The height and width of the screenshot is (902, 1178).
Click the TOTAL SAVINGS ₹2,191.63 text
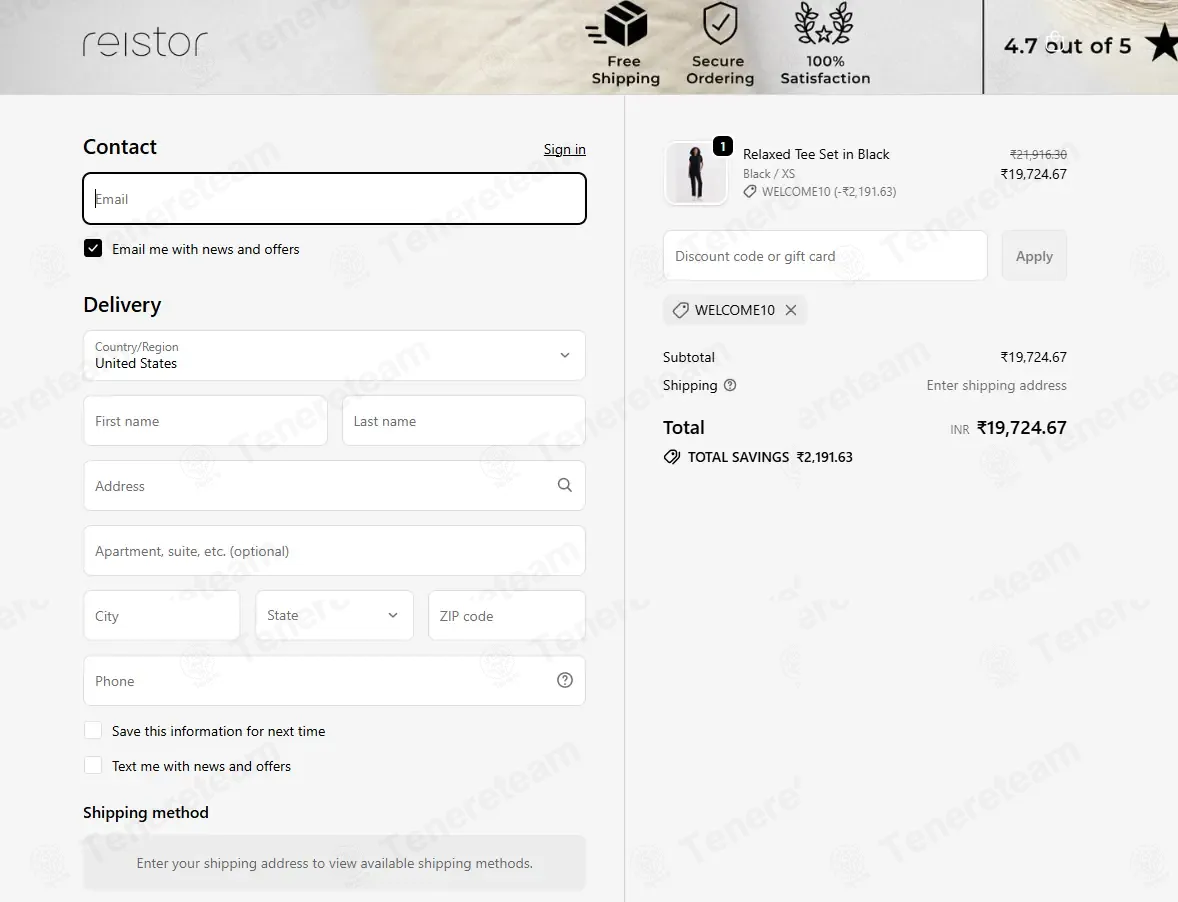770,457
